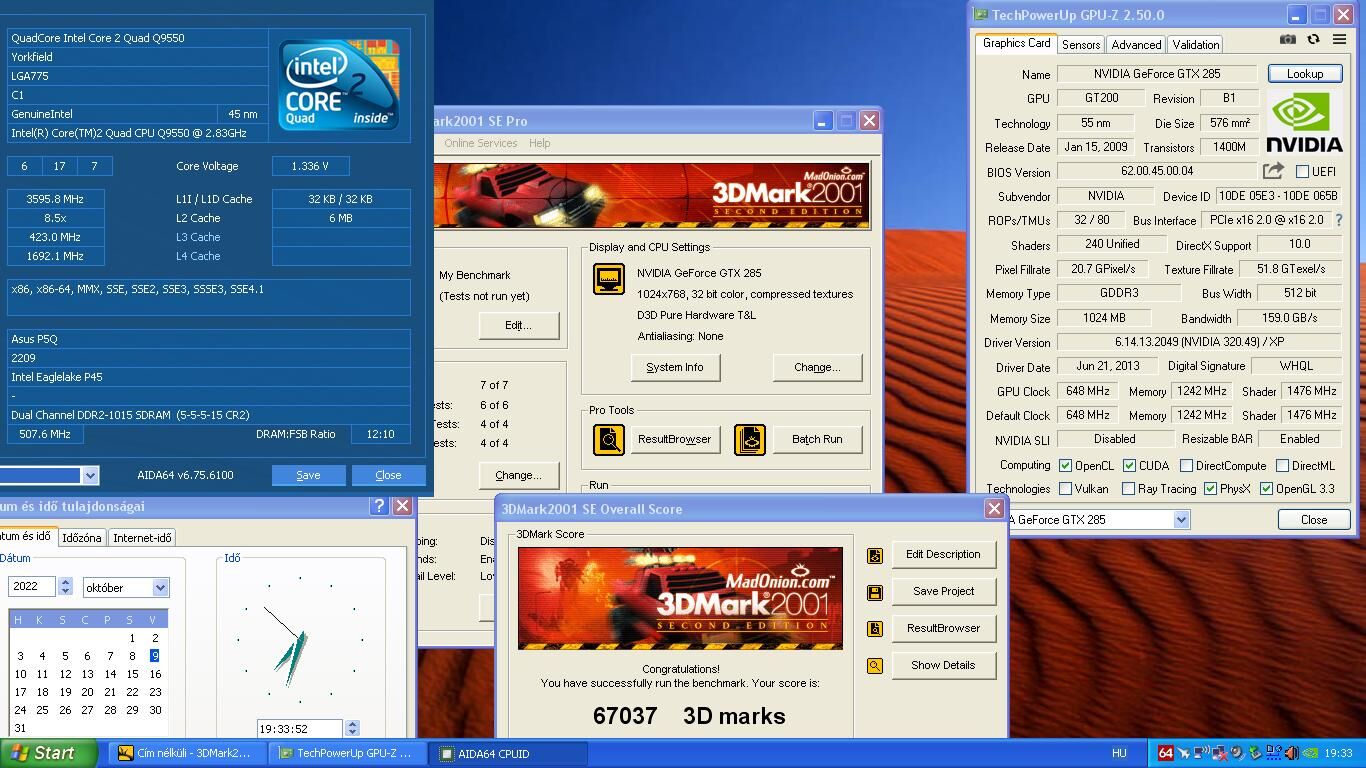Click the year spinner arrows
1366x768 pixels.
65,587
